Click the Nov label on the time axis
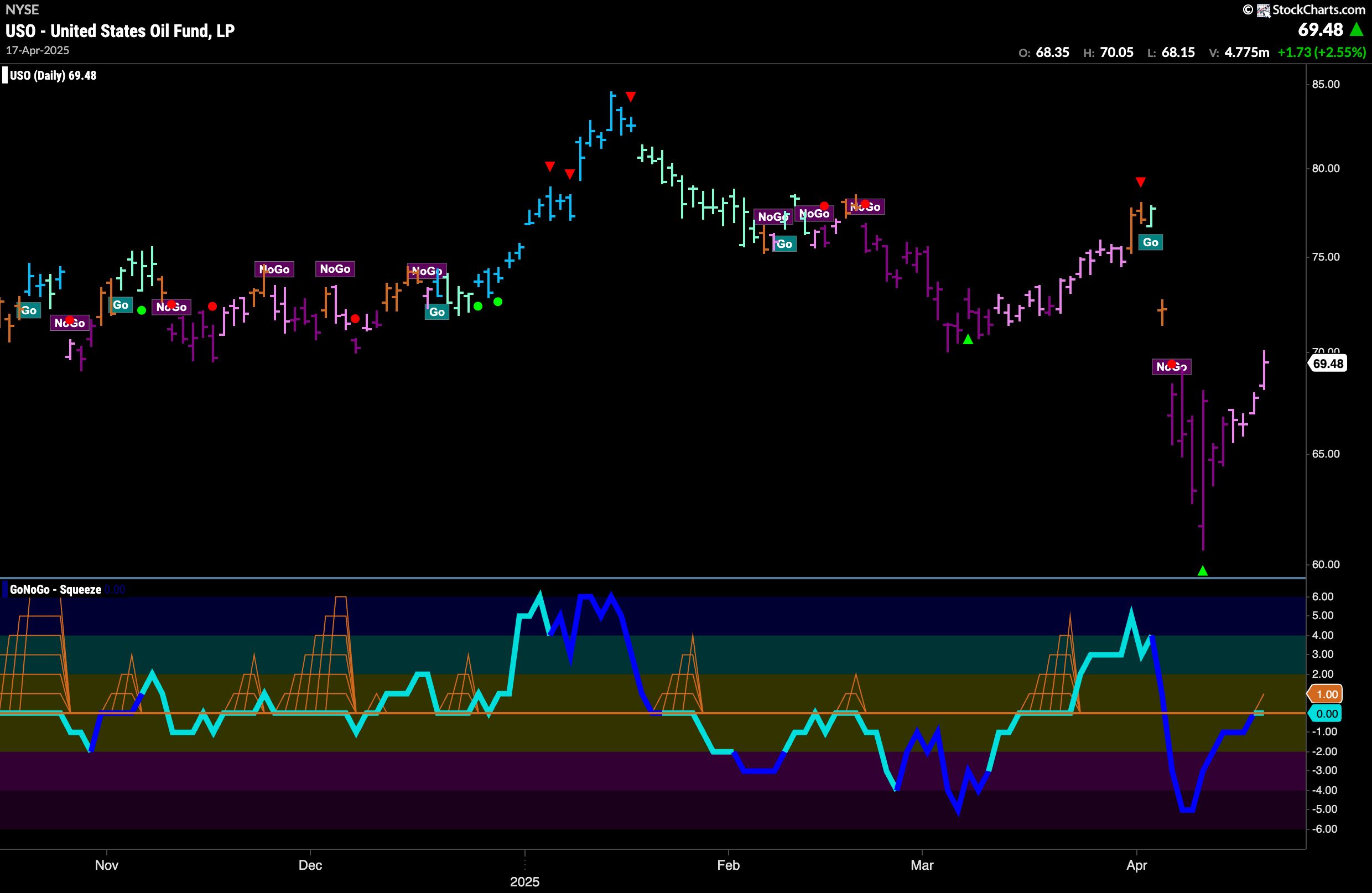This screenshot has height=893, width=1372. 107,865
